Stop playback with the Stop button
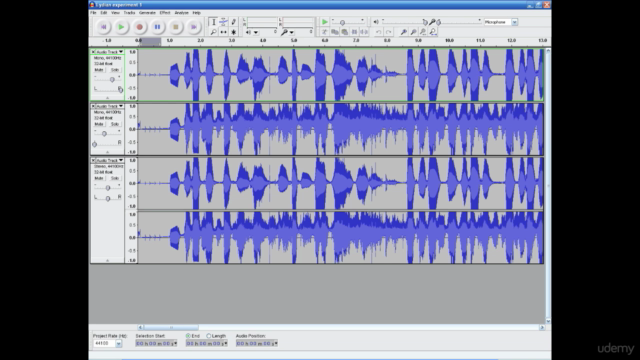This screenshot has width=640, height=360. [x=176, y=27]
